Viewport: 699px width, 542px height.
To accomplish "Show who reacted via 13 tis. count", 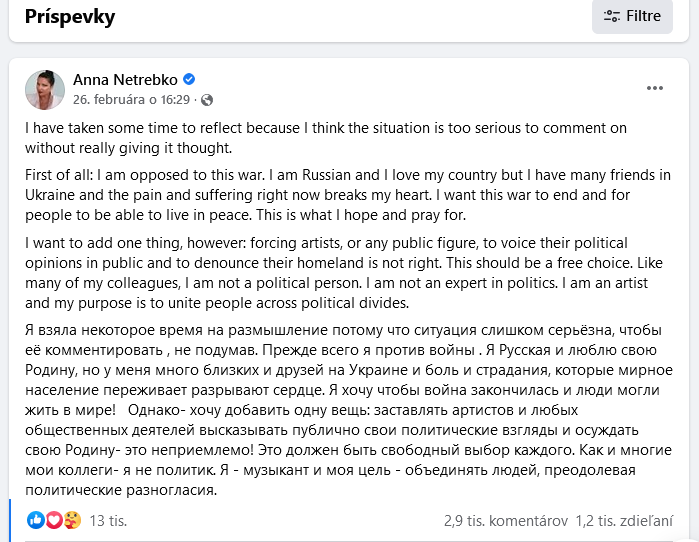I will pos(108,520).
